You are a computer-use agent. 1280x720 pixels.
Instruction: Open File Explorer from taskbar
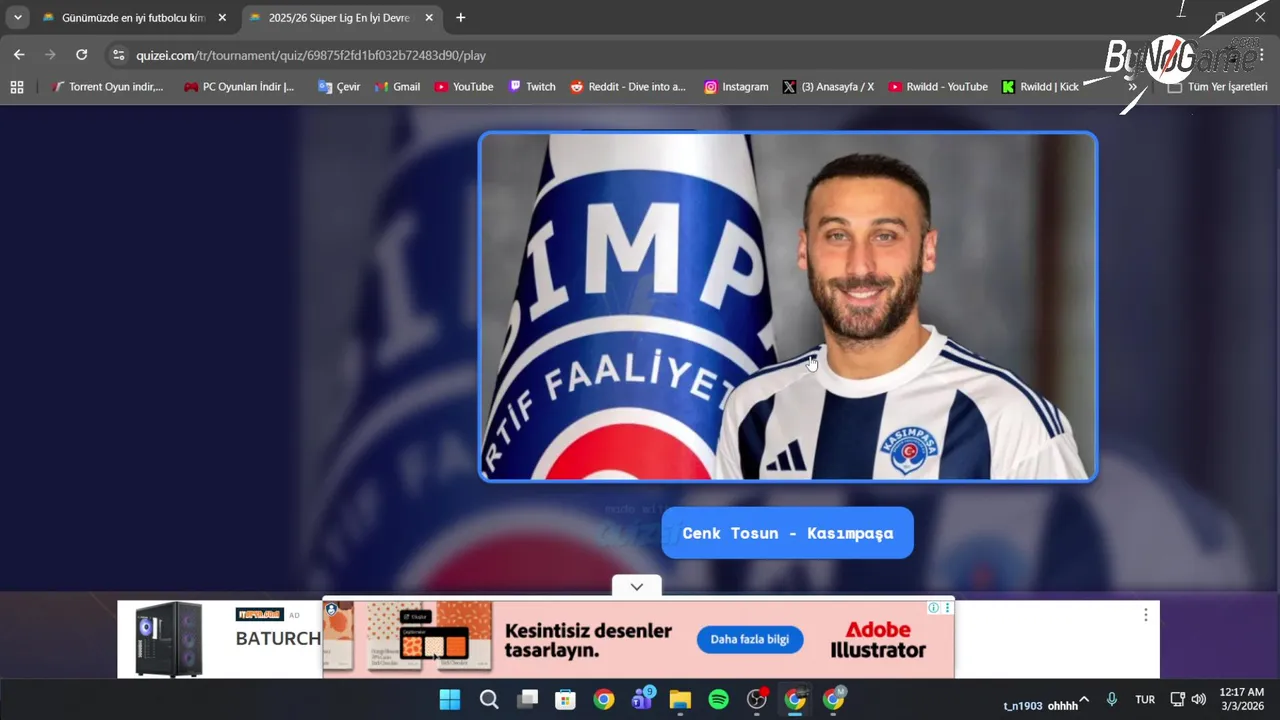pos(680,700)
